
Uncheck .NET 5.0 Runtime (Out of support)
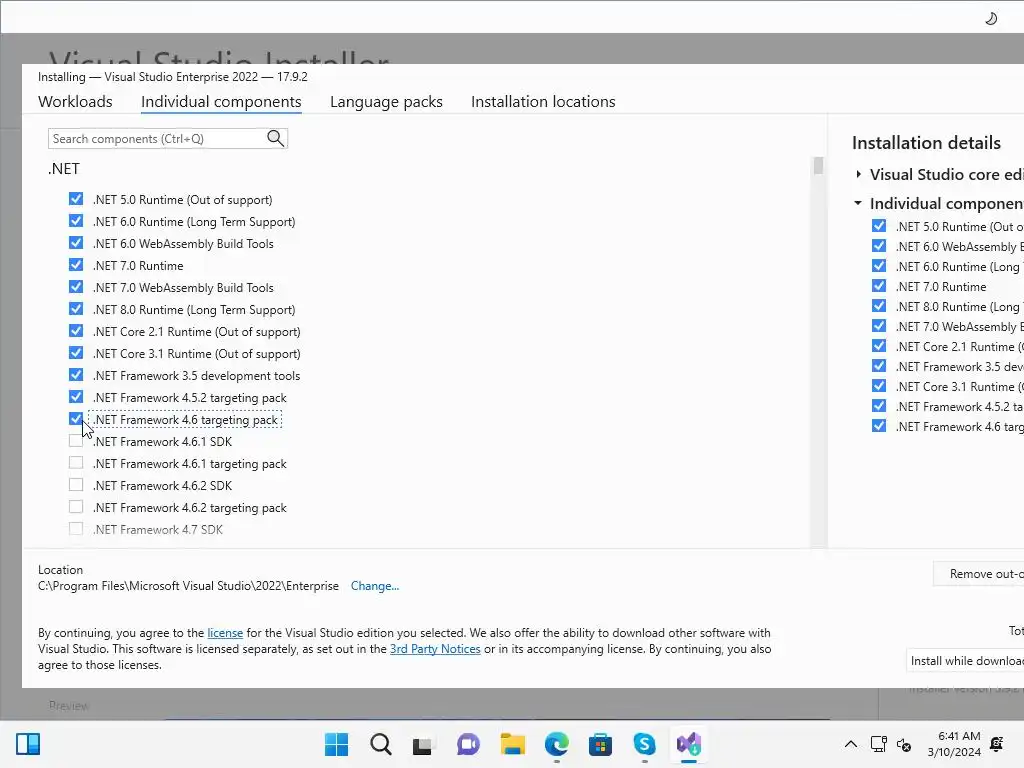pos(76,199)
